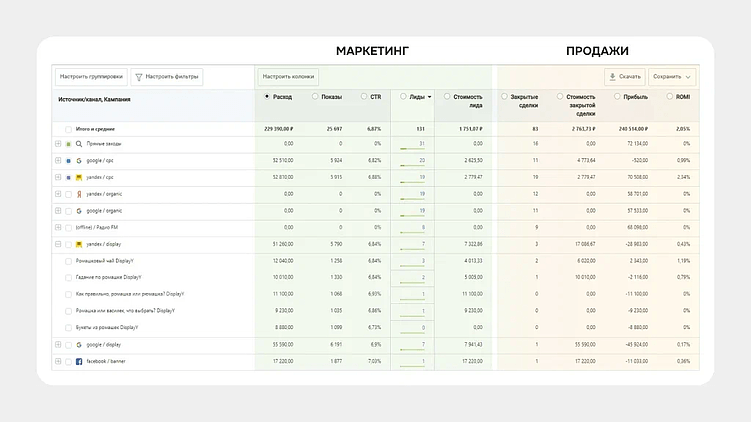Click the Итого и средние total expense cell
The width and height of the screenshot is (751, 422).
[x=278, y=129]
